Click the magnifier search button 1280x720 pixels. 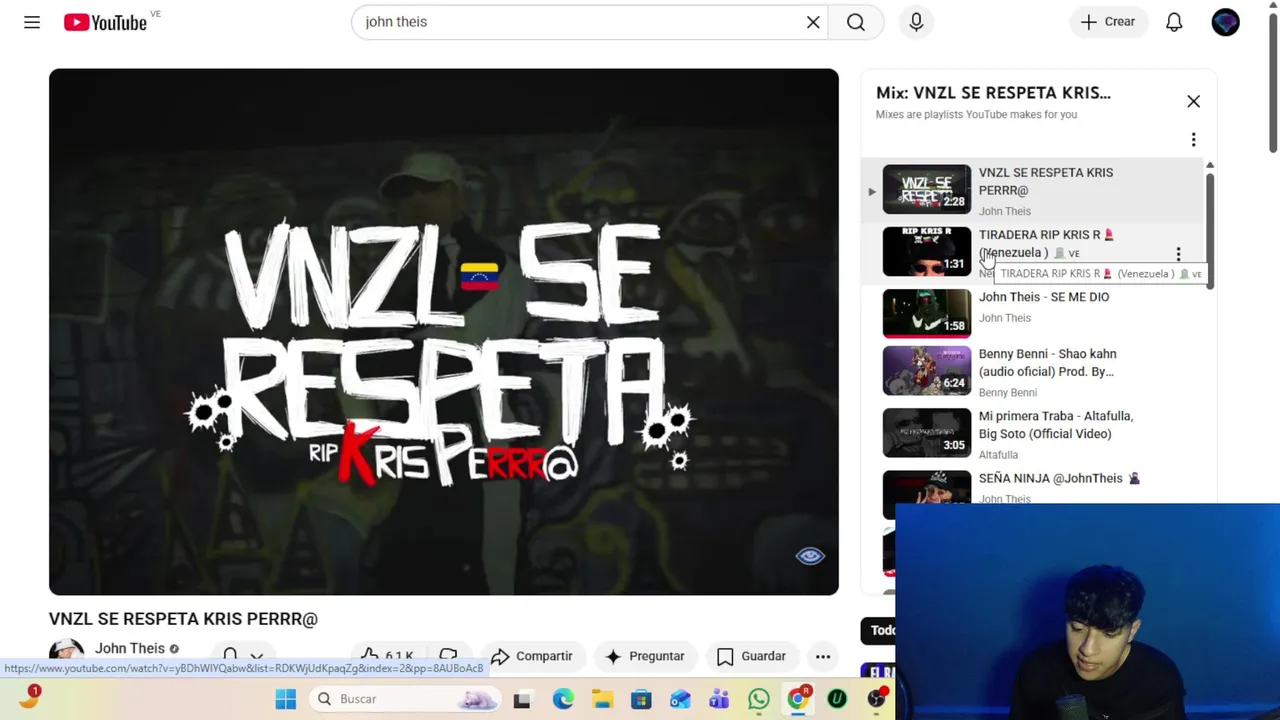click(x=856, y=22)
